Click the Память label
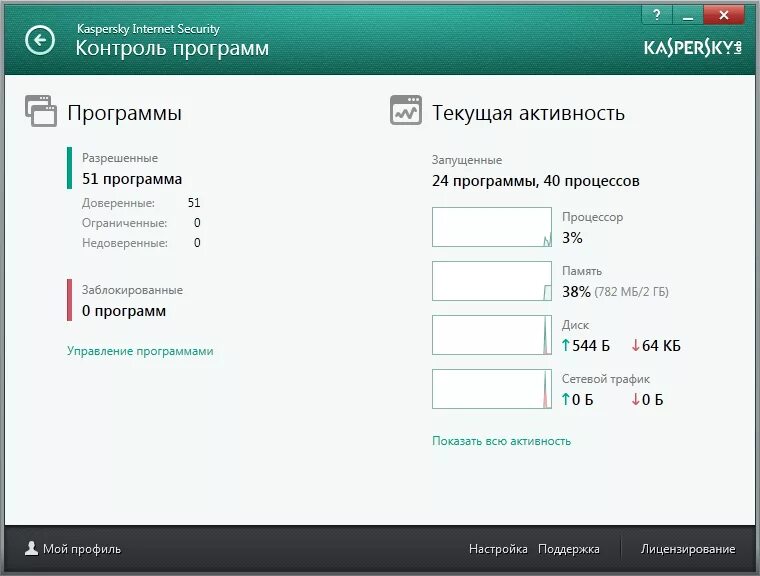The height and width of the screenshot is (576, 760). pyautogui.click(x=582, y=271)
